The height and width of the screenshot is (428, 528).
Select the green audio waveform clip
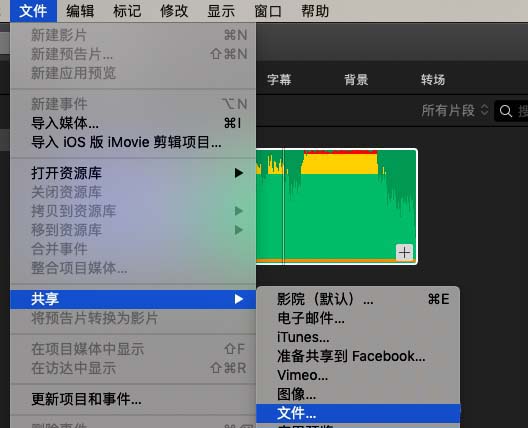coord(337,206)
